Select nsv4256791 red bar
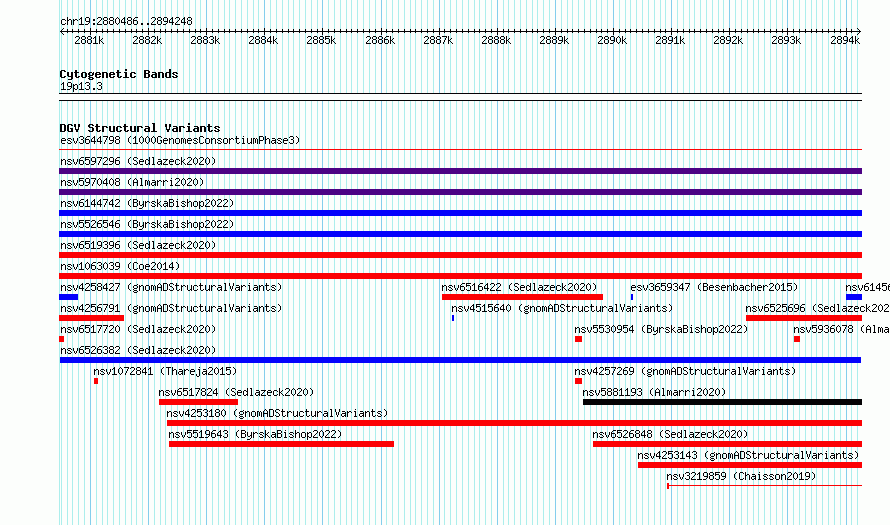Viewport: 890px width, 525px height. click(x=91, y=318)
